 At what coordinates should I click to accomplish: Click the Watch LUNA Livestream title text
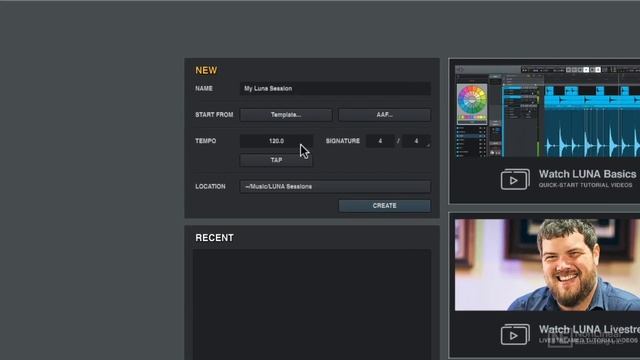pos(589,329)
